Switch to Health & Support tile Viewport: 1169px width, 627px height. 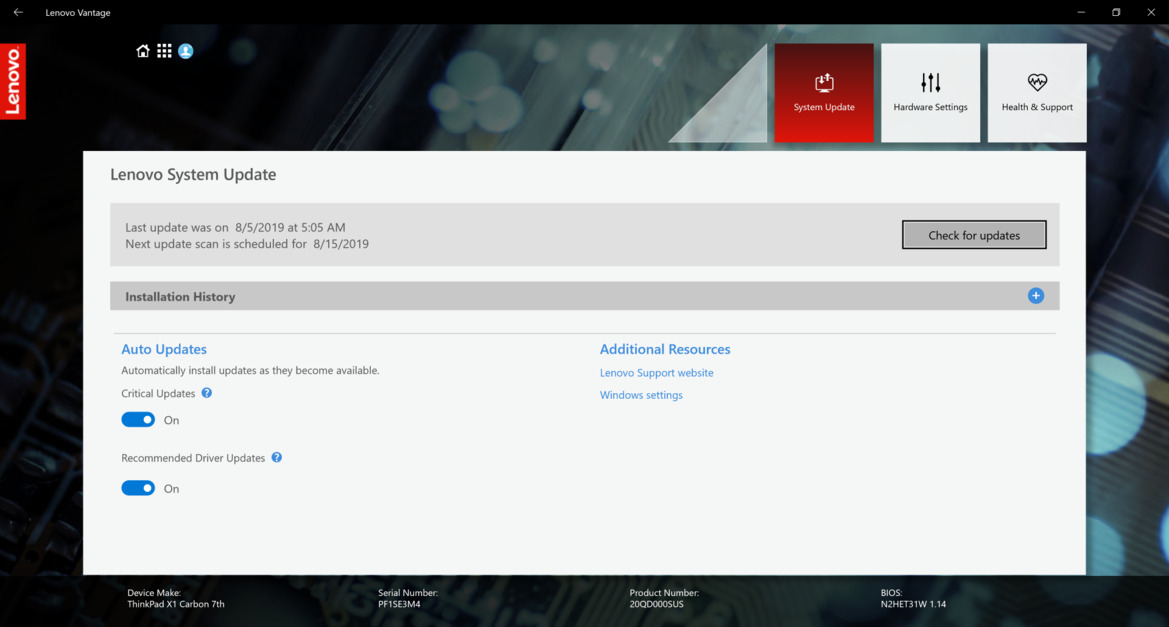pyautogui.click(x=1037, y=92)
